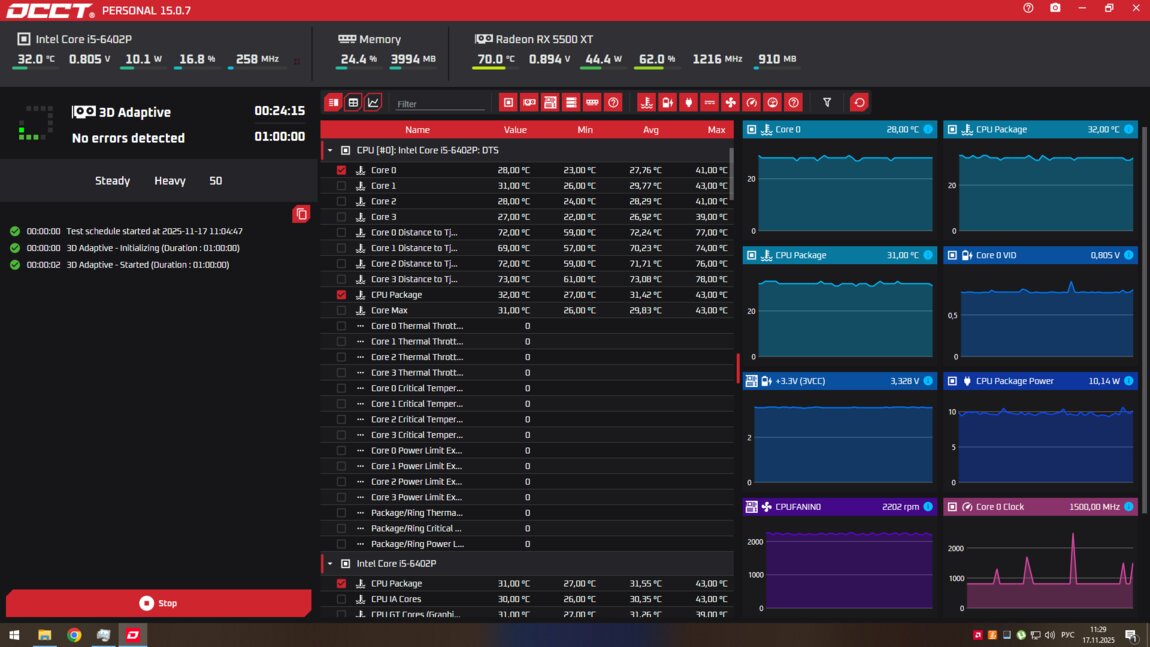This screenshot has height=647, width=1150.
Task: Copy test log using clipboard icon
Action: pyautogui.click(x=301, y=214)
